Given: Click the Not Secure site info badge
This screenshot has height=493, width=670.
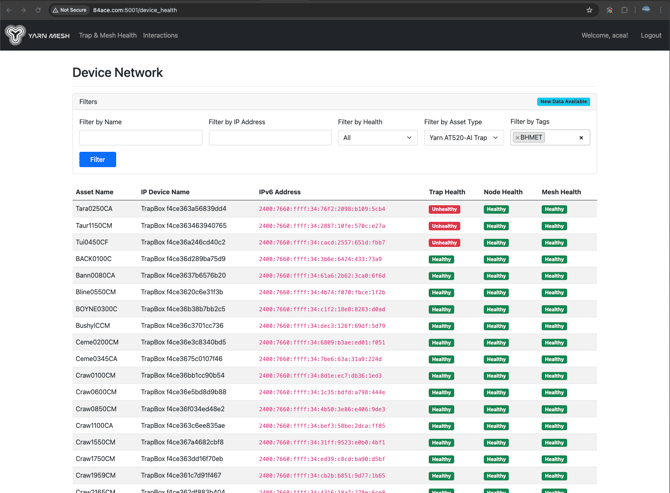Looking at the screenshot, I should 70,10.
